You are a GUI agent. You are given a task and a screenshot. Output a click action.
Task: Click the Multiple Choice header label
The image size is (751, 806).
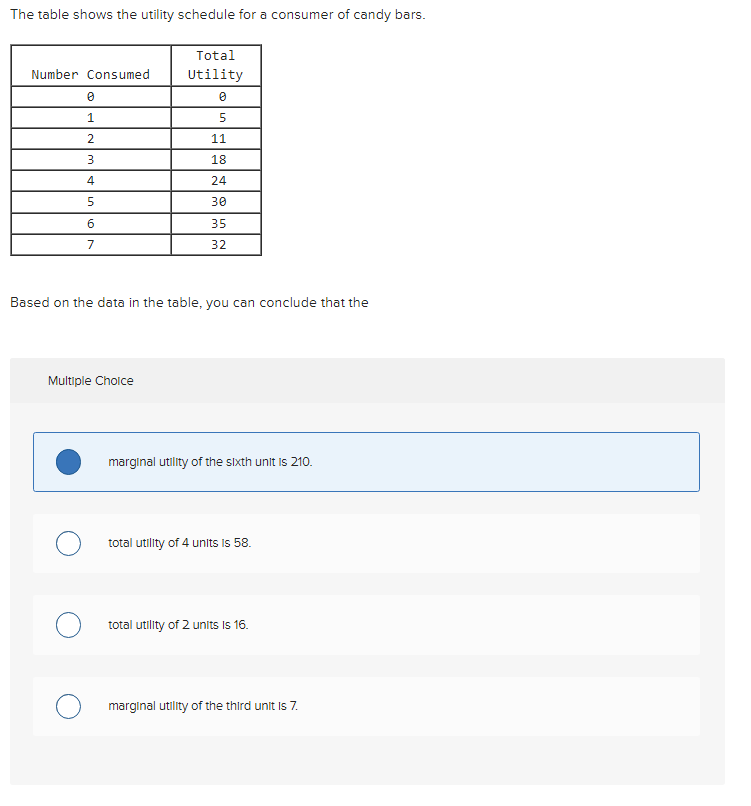[x=90, y=380]
